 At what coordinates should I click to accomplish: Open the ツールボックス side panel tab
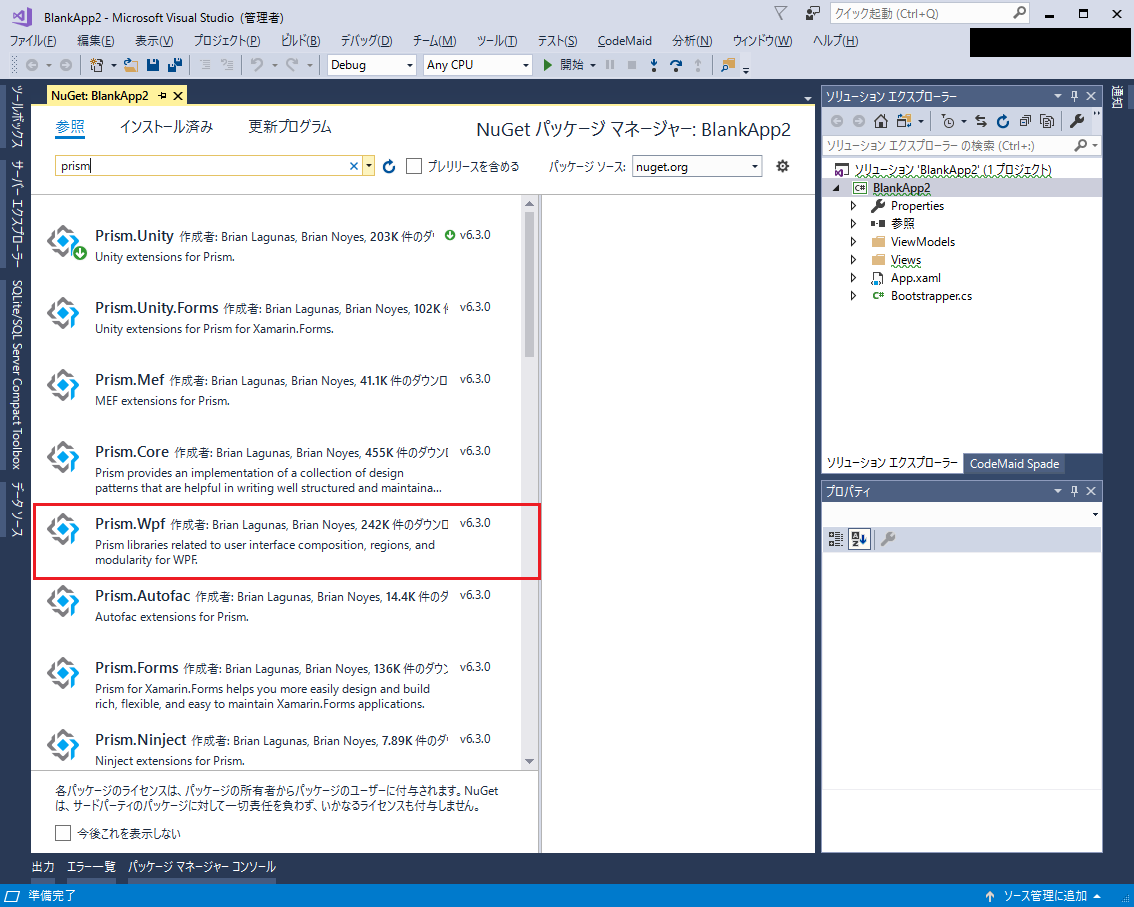point(17,116)
